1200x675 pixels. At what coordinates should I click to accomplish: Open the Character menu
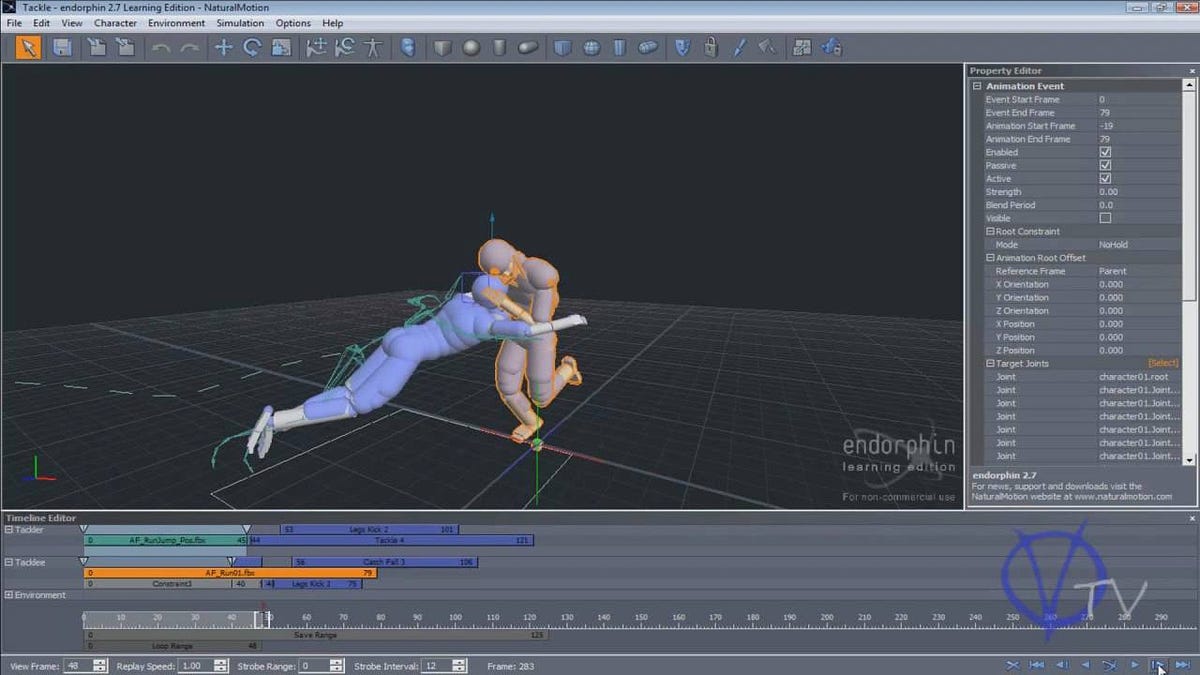coord(118,22)
